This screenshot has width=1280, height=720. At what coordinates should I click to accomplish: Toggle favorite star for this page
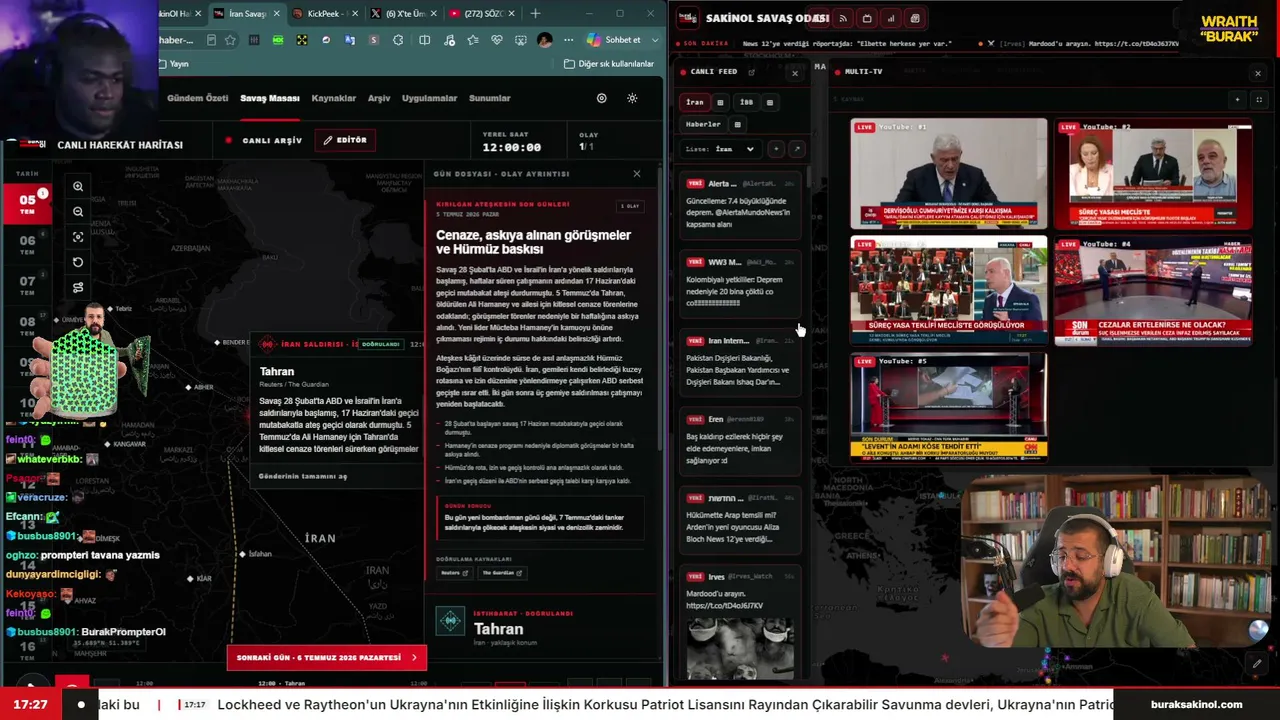coord(230,40)
